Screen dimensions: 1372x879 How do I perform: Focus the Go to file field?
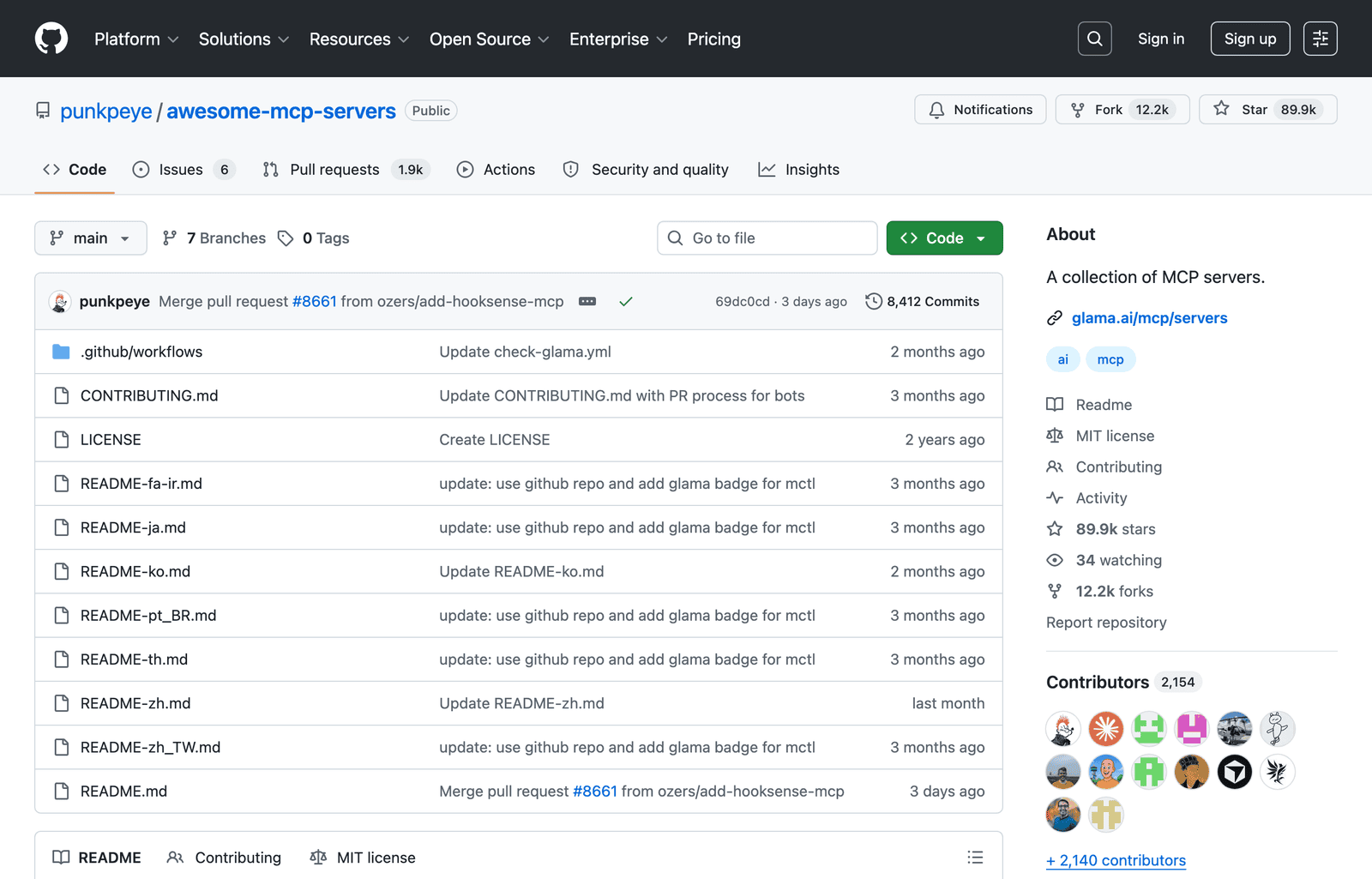[x=767, y=238]
